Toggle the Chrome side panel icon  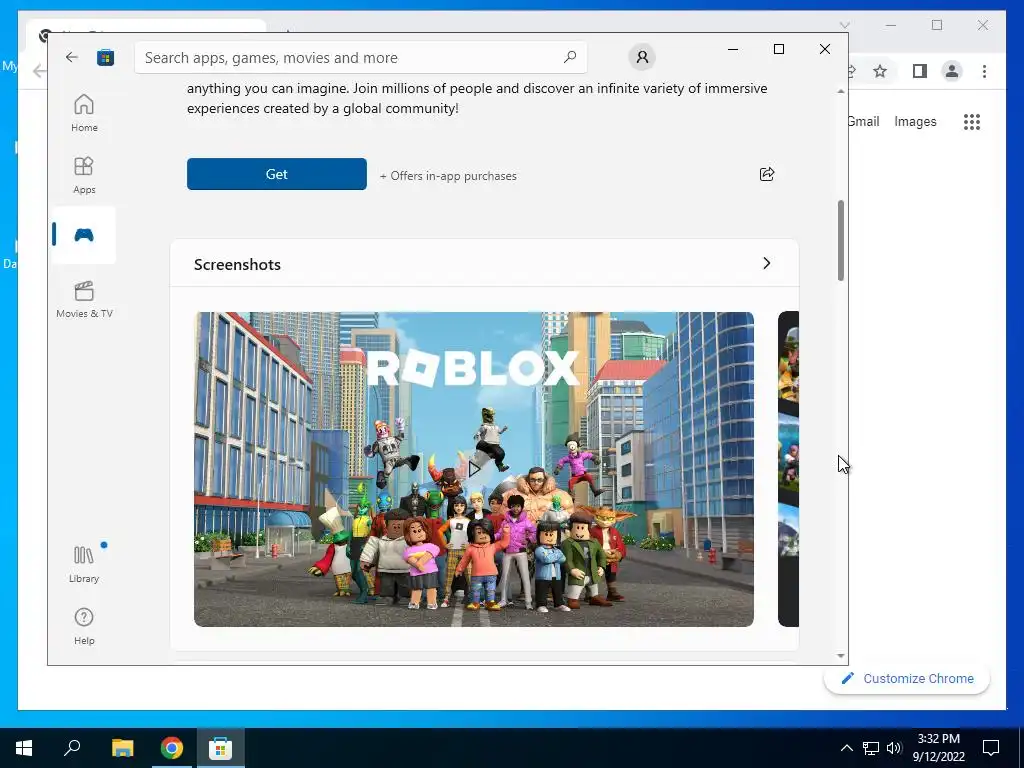pyautogui.click(x=920, y=71)
